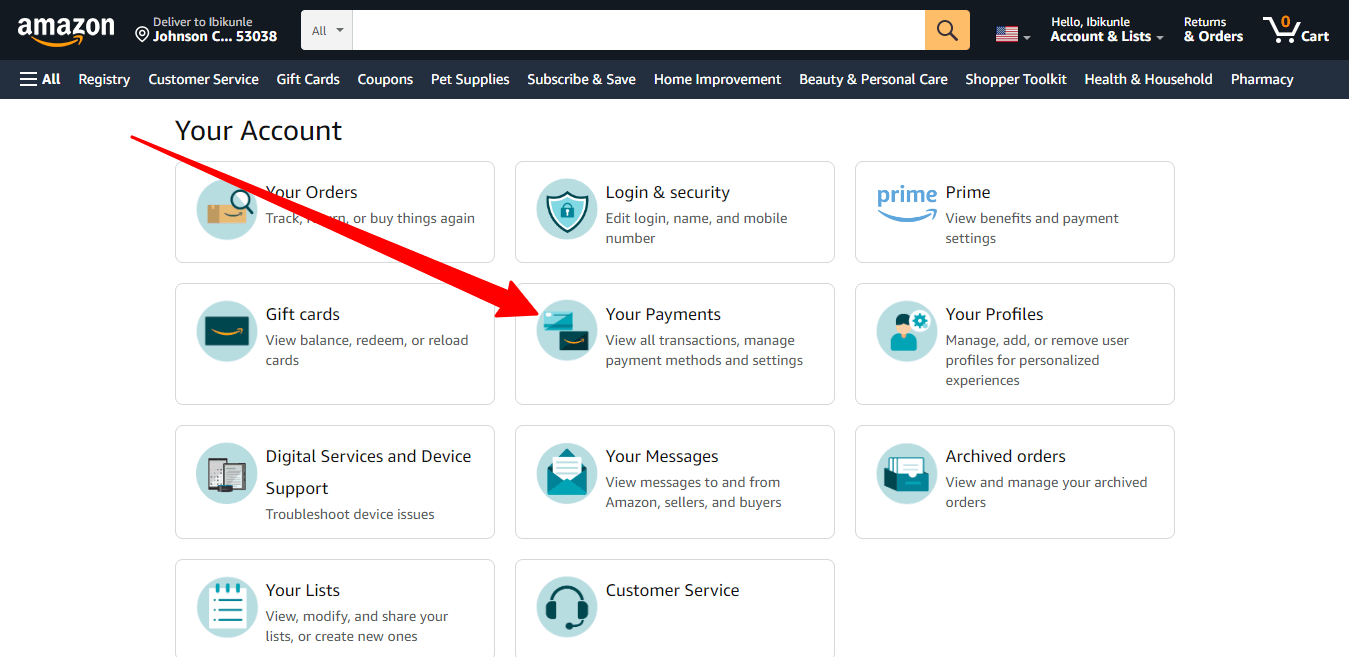Open Pharmacy nav item
The image size is (1349, 657).
coord(1262,79)
